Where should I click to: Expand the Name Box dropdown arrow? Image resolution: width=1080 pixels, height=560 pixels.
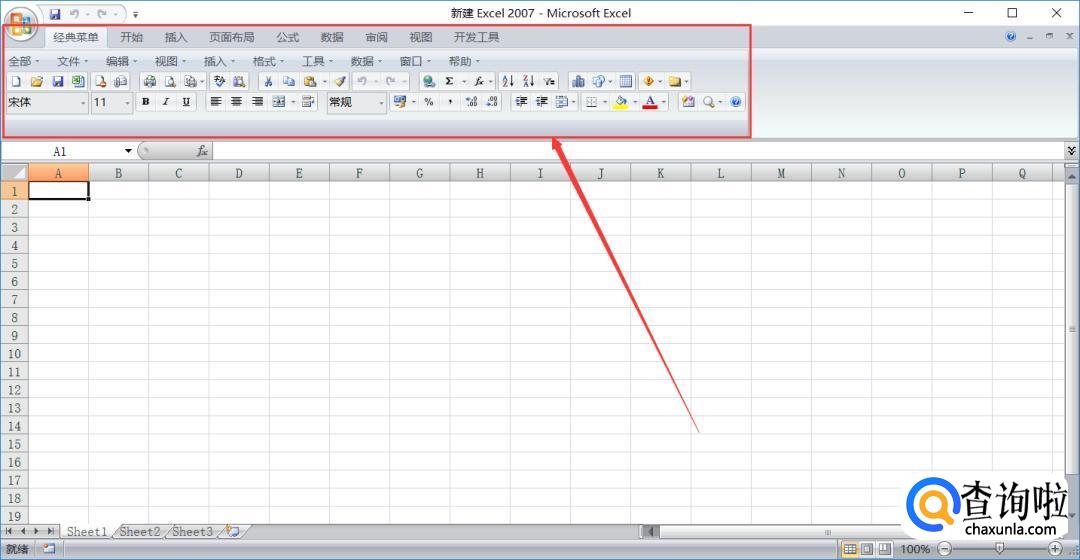click(x=128, y=151)
